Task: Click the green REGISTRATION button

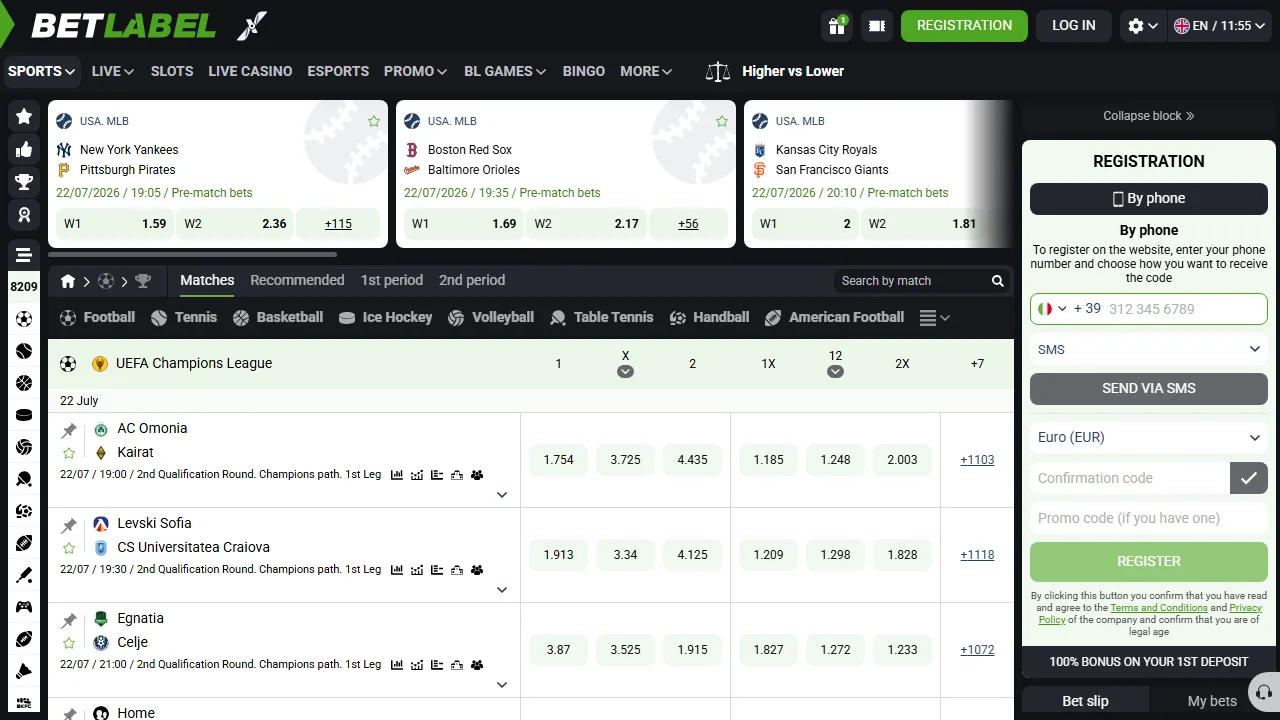Action: click(964, 26)
